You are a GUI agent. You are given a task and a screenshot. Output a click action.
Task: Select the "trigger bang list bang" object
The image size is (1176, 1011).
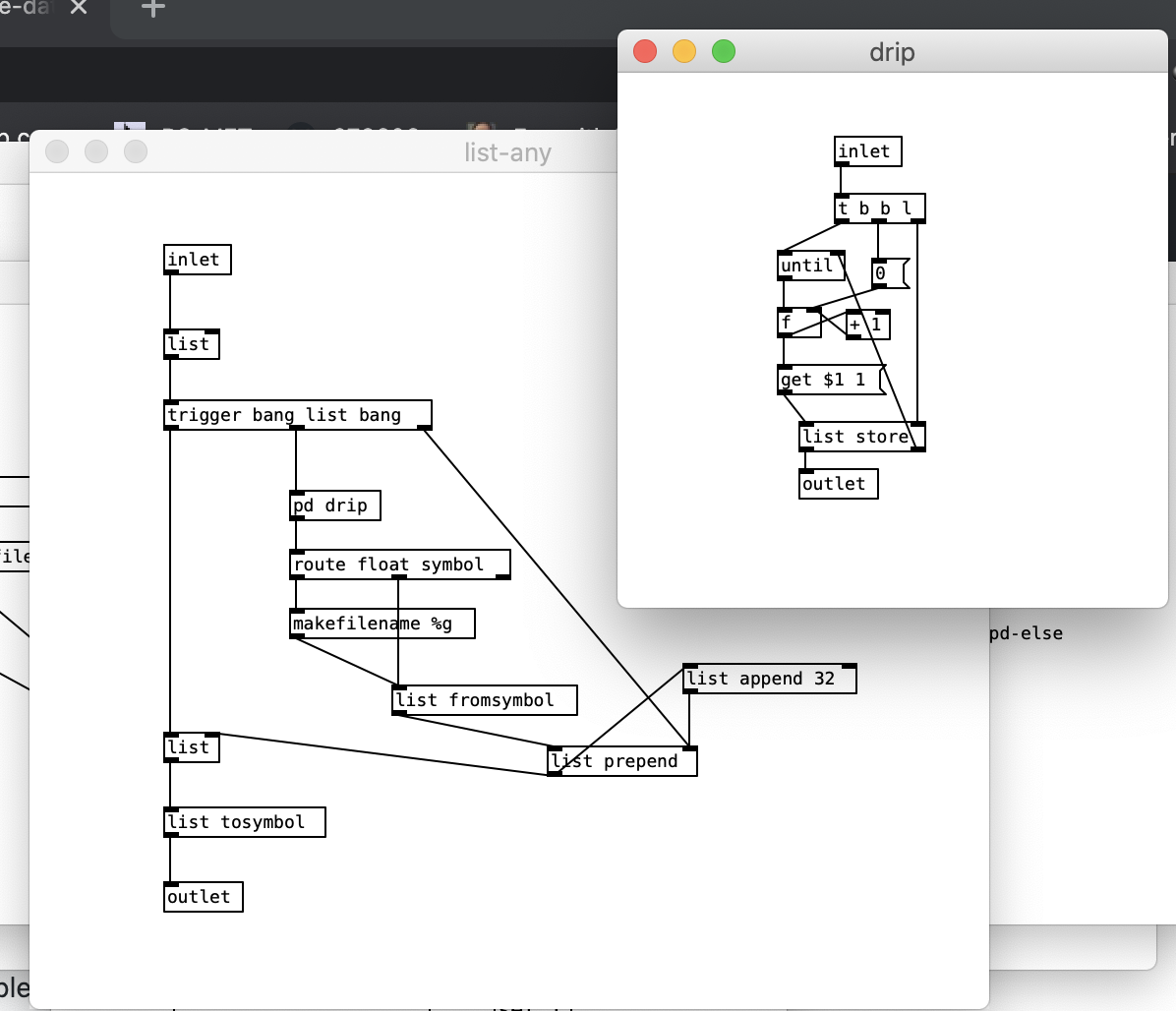pyautogui.click(x=296, y=414)
